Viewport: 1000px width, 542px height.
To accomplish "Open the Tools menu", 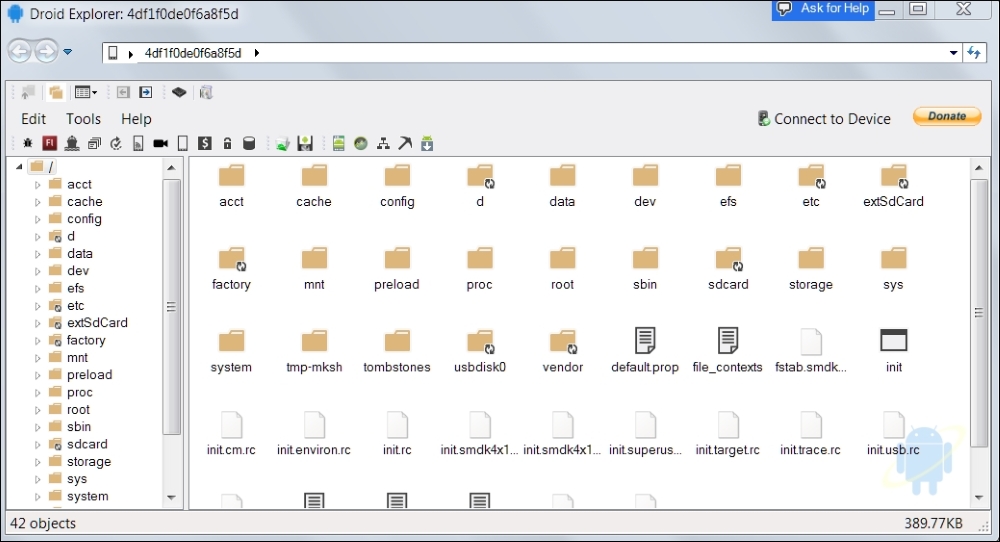I will pos(84,119).
